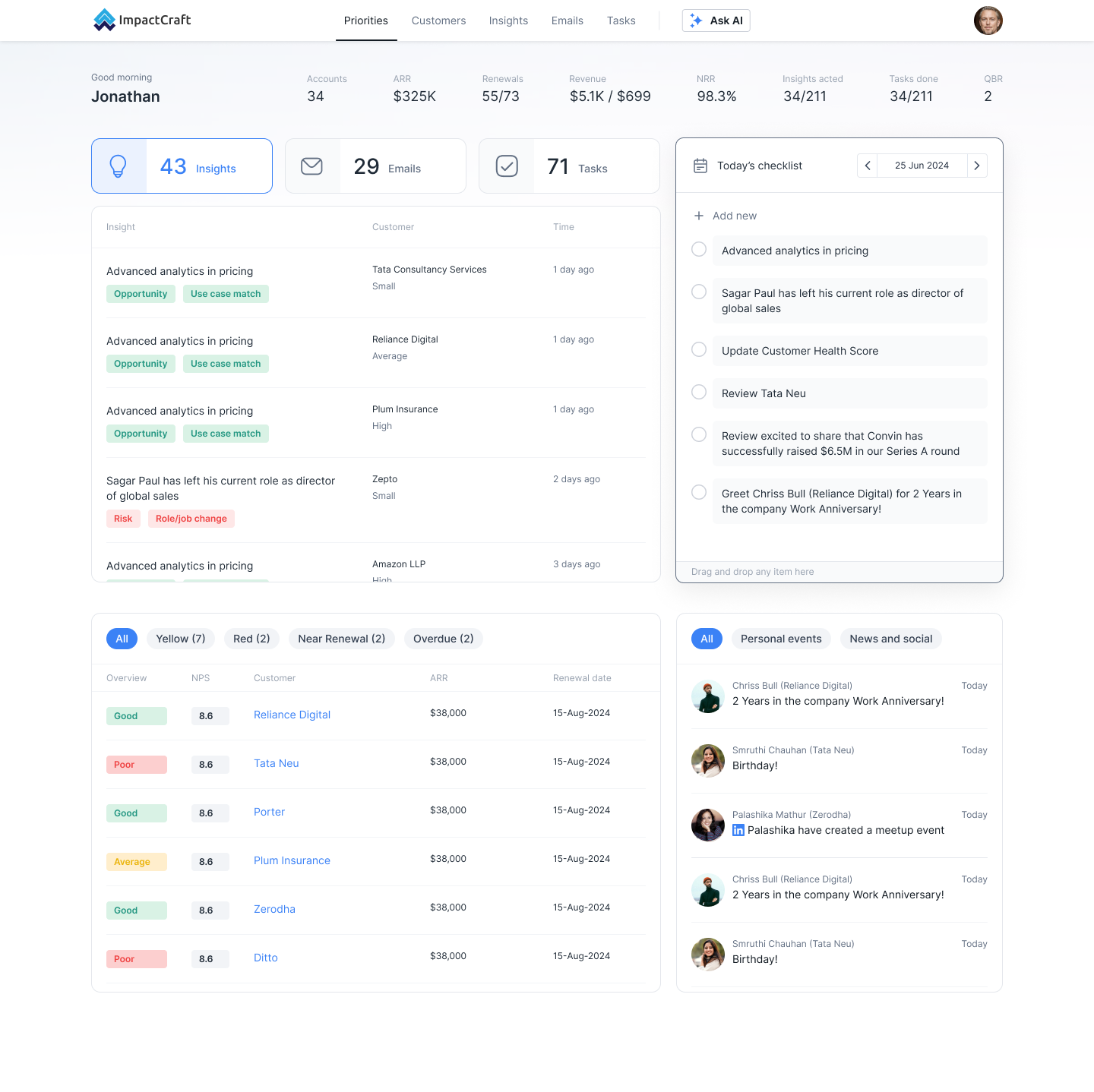Select All filter in accounts table
The width and height of the screenshot is (1094, 1092).
pos(122,639)
